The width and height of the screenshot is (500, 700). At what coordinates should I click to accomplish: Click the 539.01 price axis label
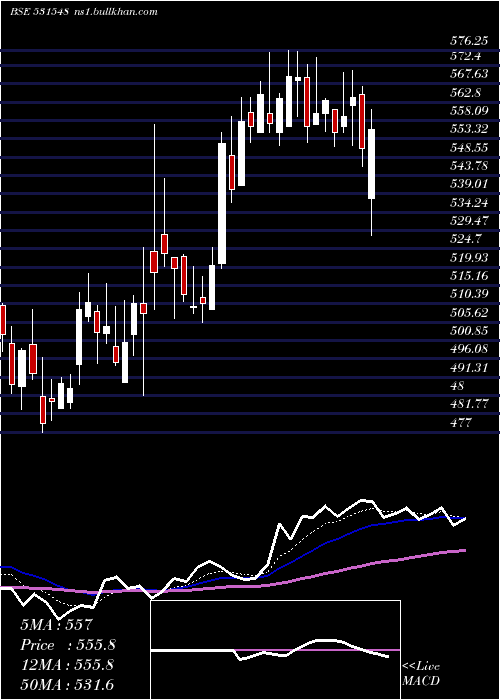[x=469, y=184]
